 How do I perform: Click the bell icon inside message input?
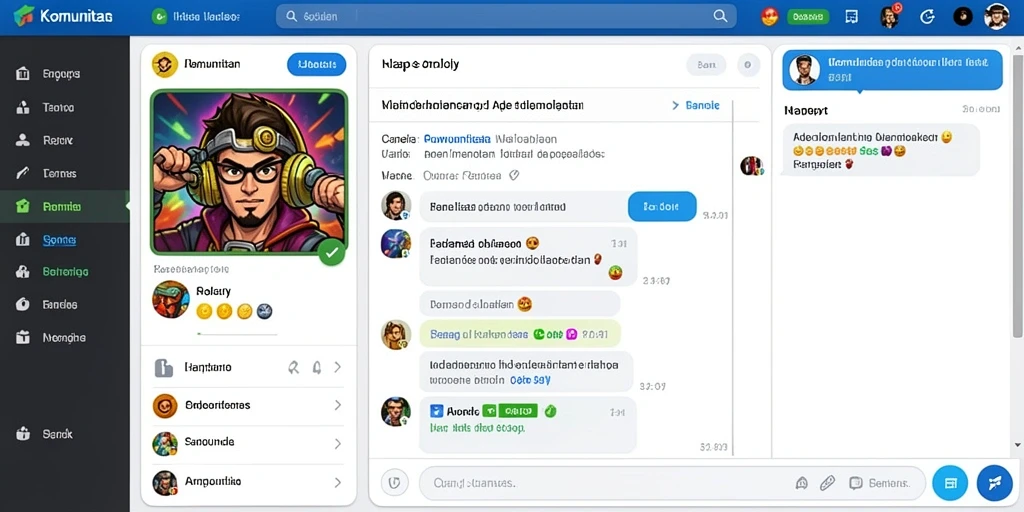pos(802,483)
